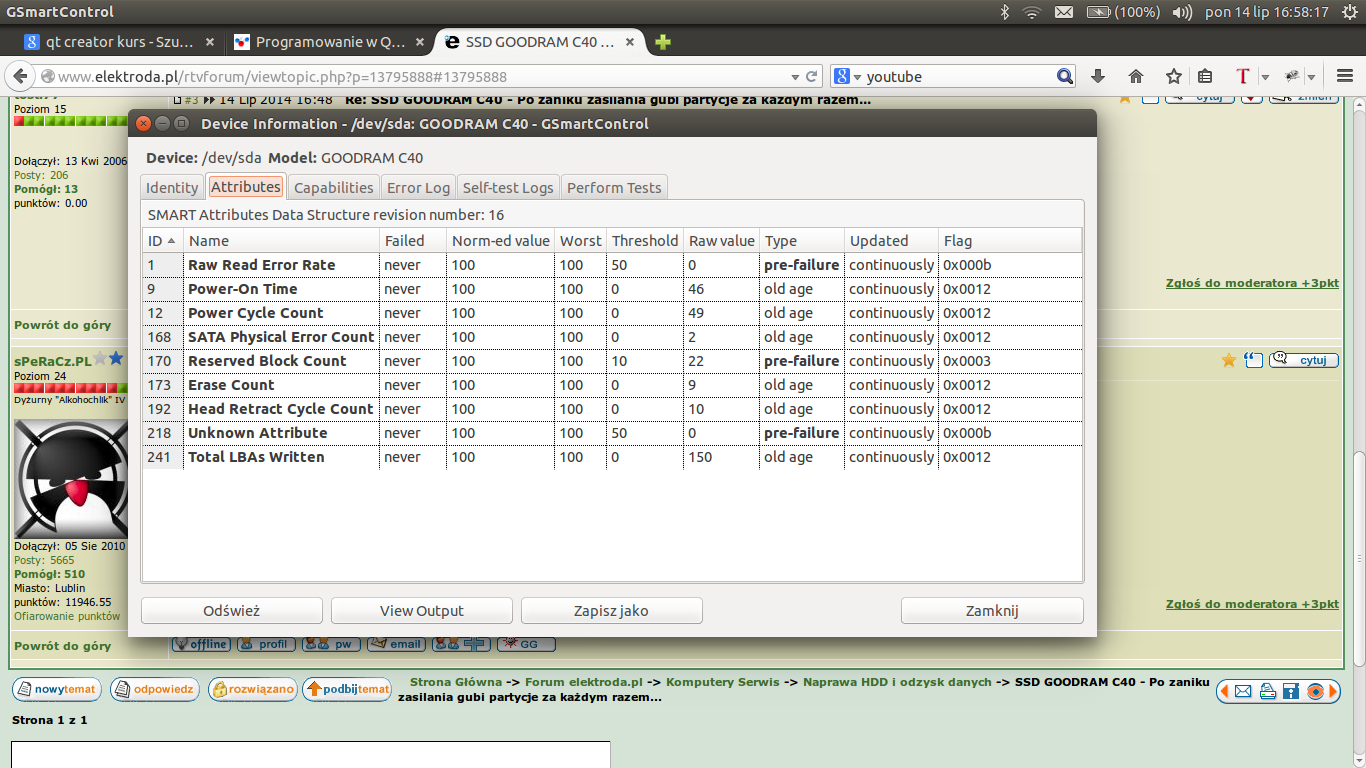Click the rozwiązano button
1366x768 pixels.
251,689
